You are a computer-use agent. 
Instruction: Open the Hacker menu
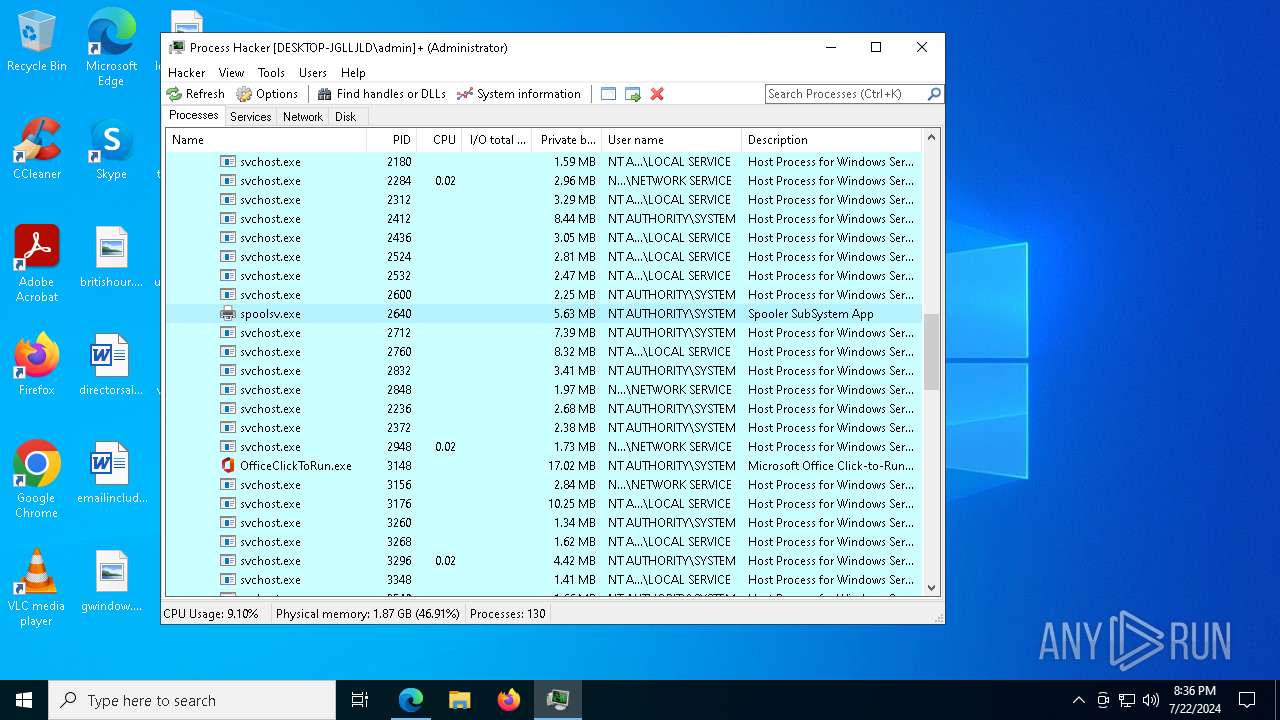(x=187, y=73)
